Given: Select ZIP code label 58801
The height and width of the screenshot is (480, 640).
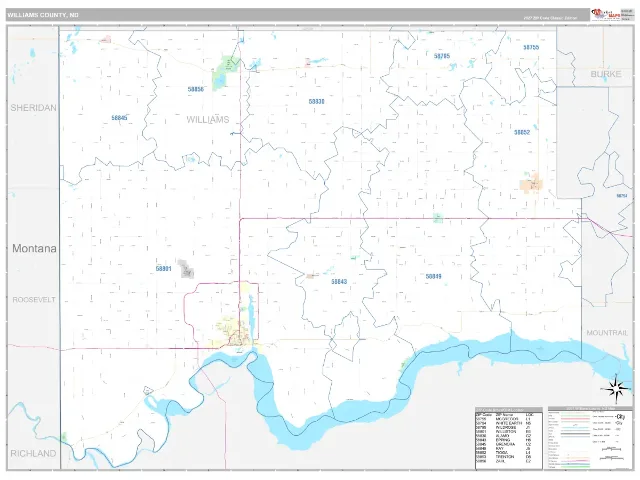Looking at the screenshot, I should click(164, 269).
